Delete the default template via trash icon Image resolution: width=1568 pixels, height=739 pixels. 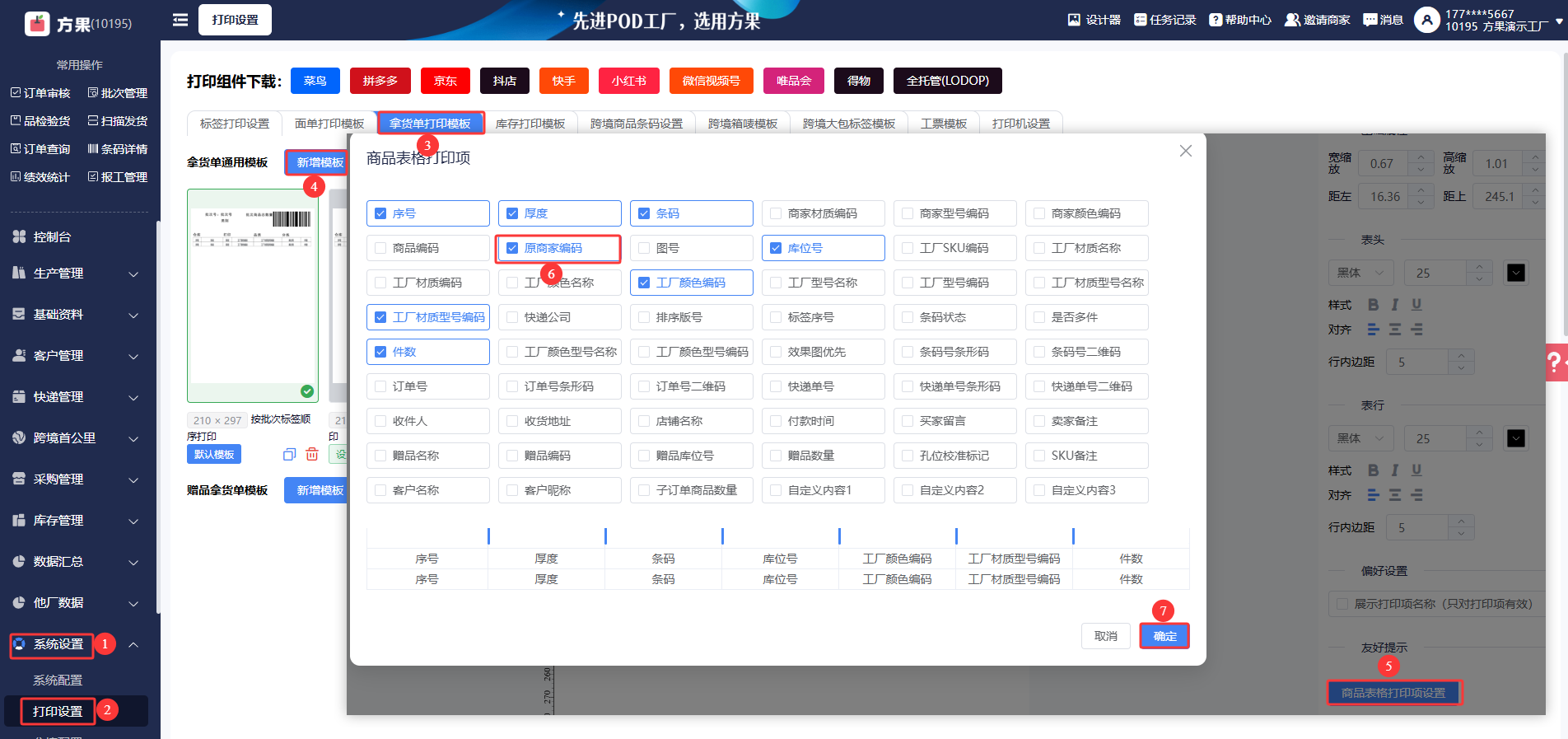(312, 454)
